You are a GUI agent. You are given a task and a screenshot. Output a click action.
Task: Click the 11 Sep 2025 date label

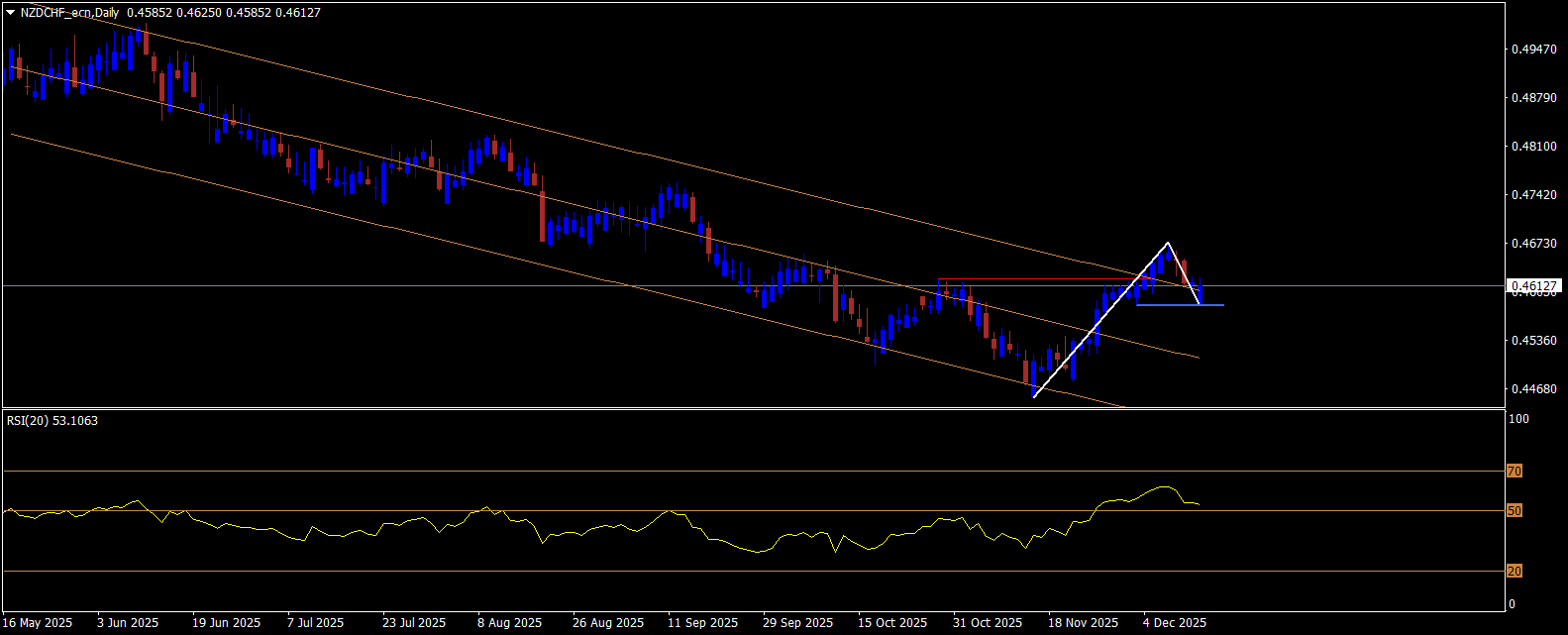[x=702, y=623]
